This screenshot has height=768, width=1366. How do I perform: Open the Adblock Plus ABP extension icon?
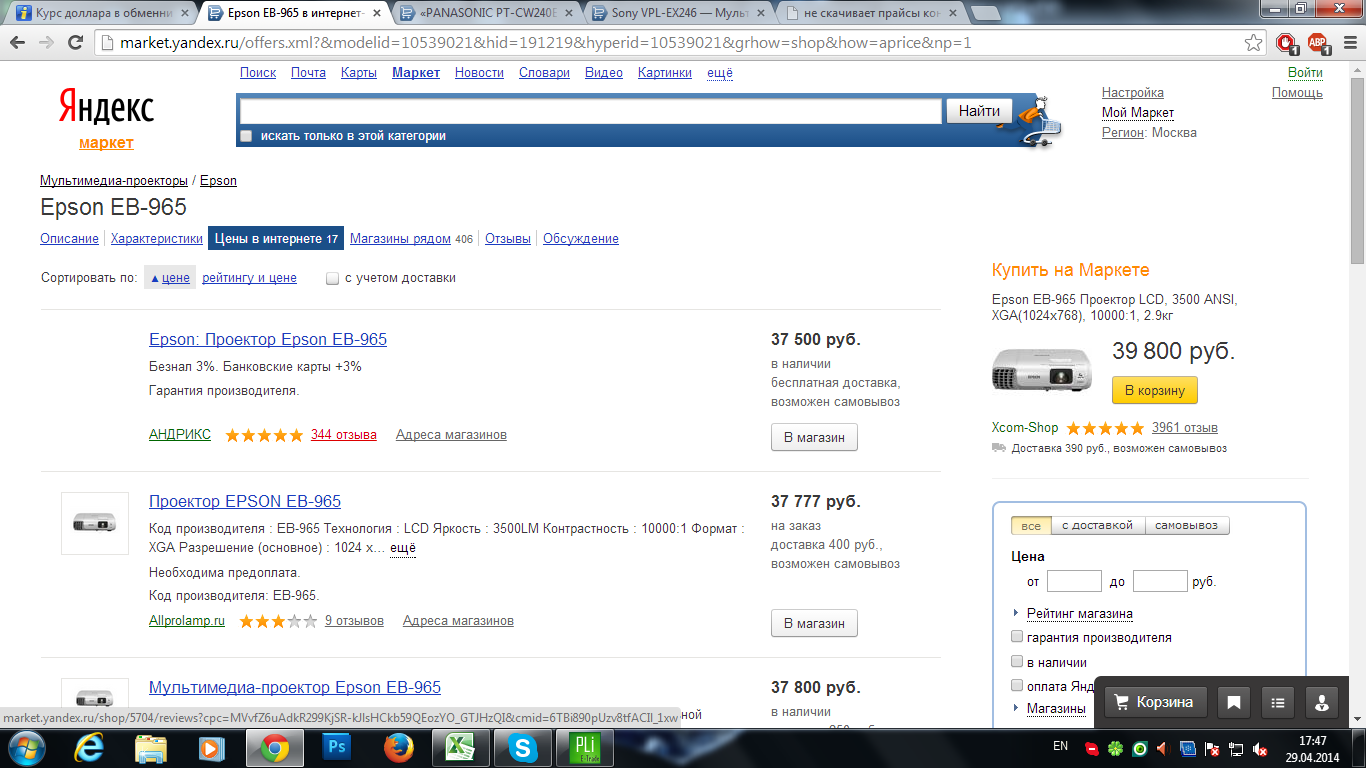pos(1318,43)
